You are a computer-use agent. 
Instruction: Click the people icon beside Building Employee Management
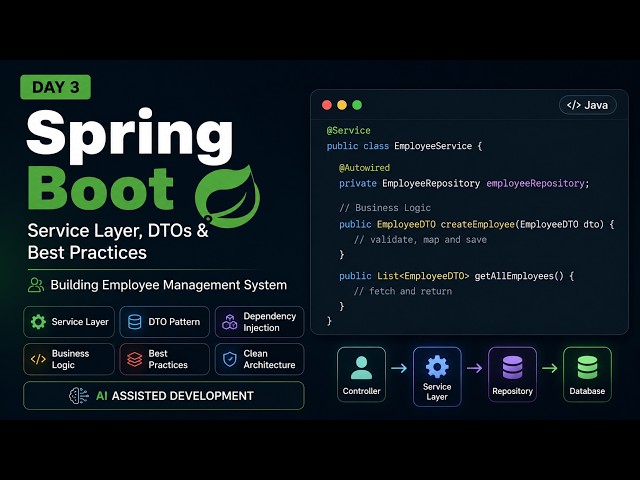(x=36, y=285)
